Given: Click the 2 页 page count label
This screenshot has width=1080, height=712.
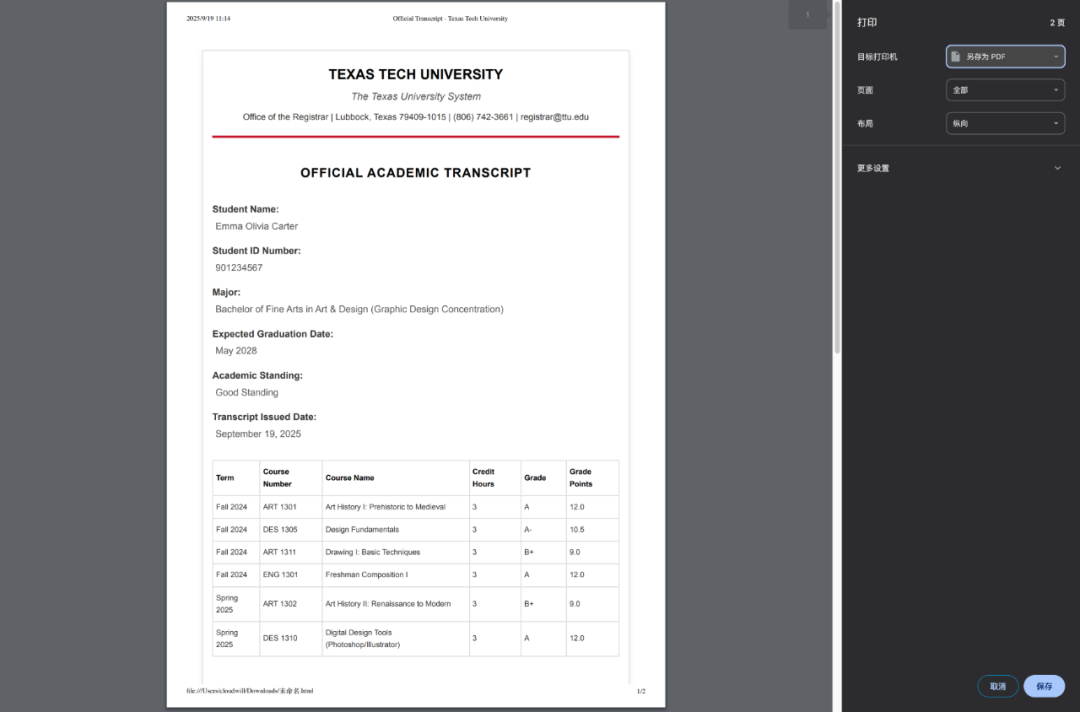Looking at the screenshot, I should coord(1057,23).
